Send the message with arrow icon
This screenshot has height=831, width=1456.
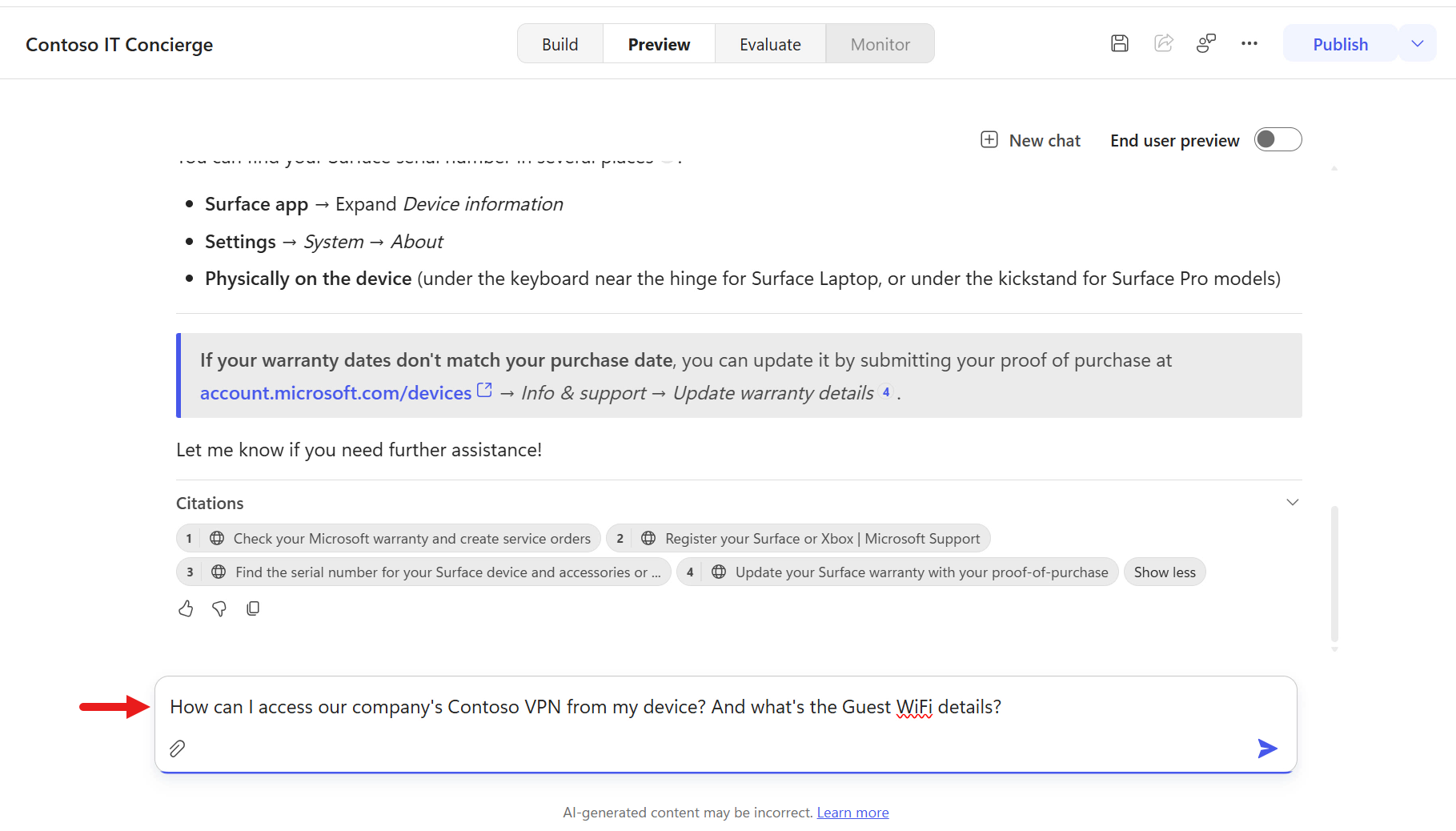click(x=1267, y=749)
